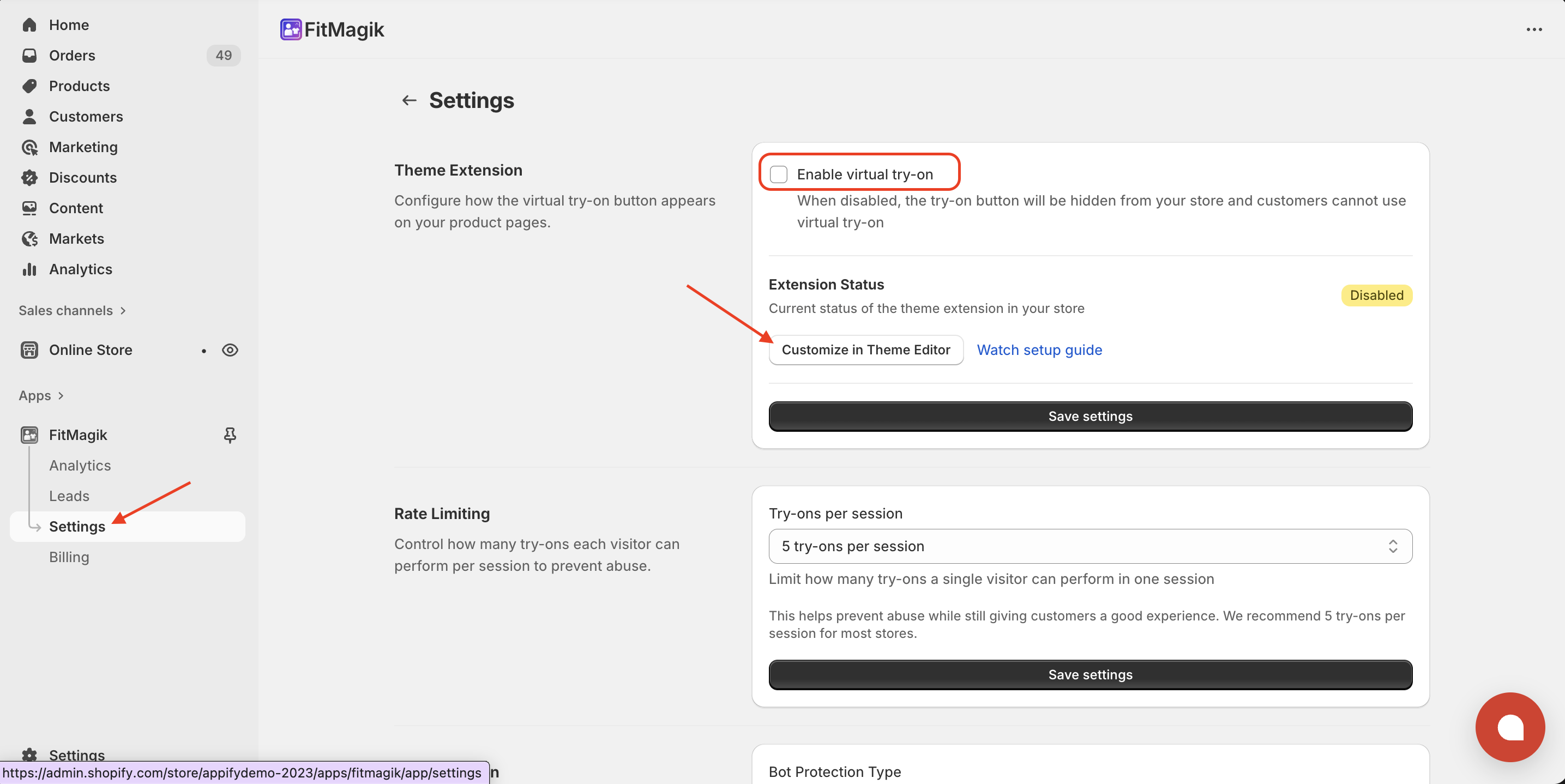Save settings in Rate Limiting card
This screenshot has height=784, width=1565.
pyautogui.click(x=1090, y=674)
